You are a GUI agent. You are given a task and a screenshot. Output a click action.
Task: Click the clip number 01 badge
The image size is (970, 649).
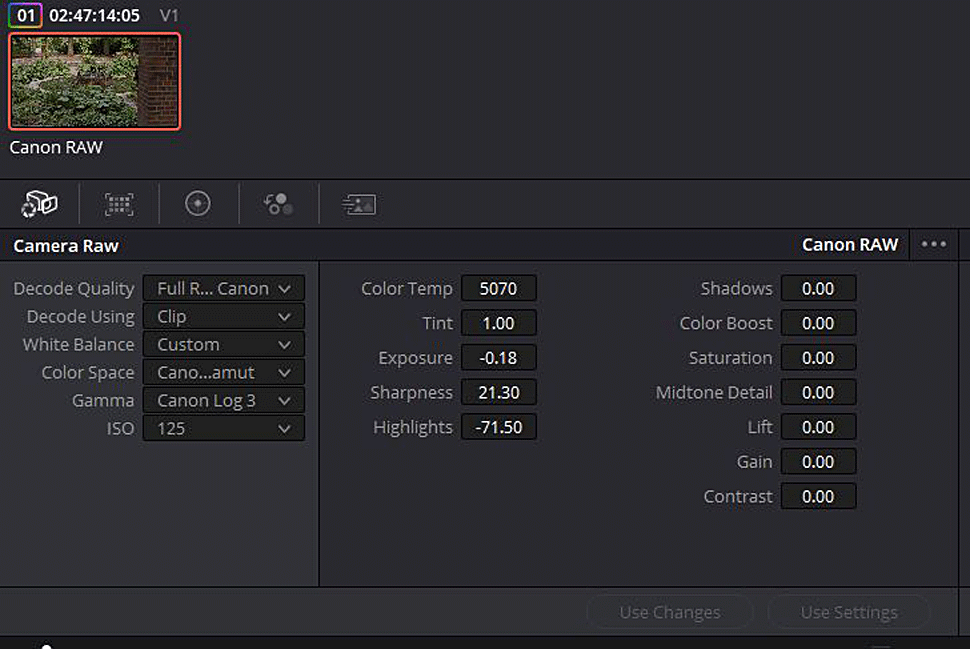(x=25, y=15)
